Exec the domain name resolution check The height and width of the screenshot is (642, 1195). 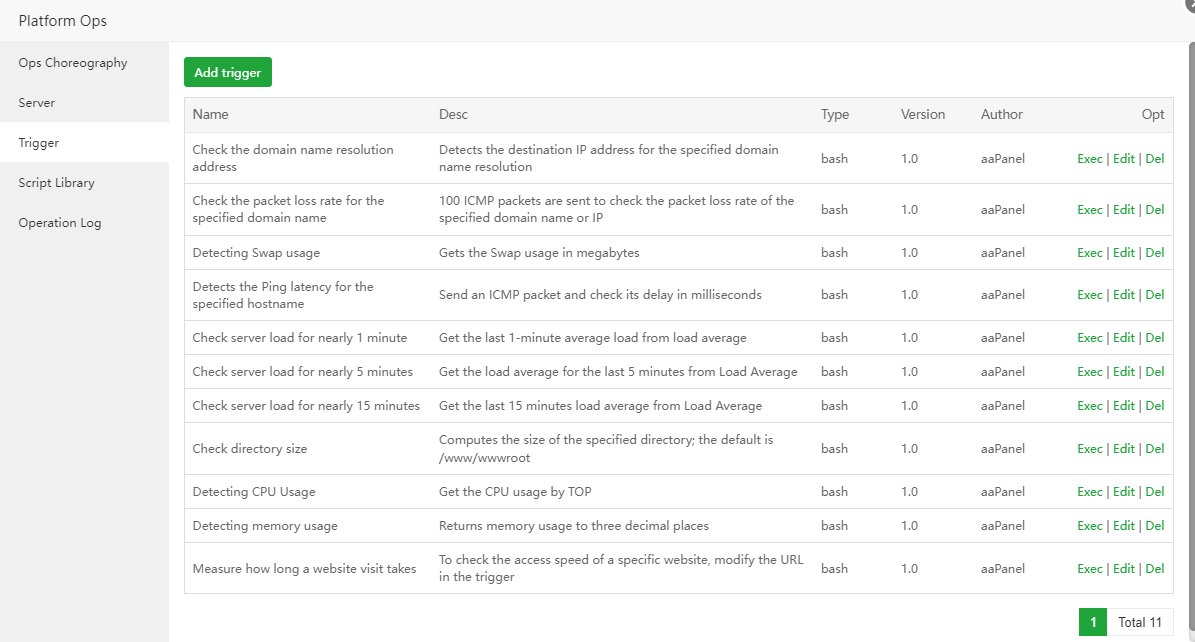(x=1090, y=159)
